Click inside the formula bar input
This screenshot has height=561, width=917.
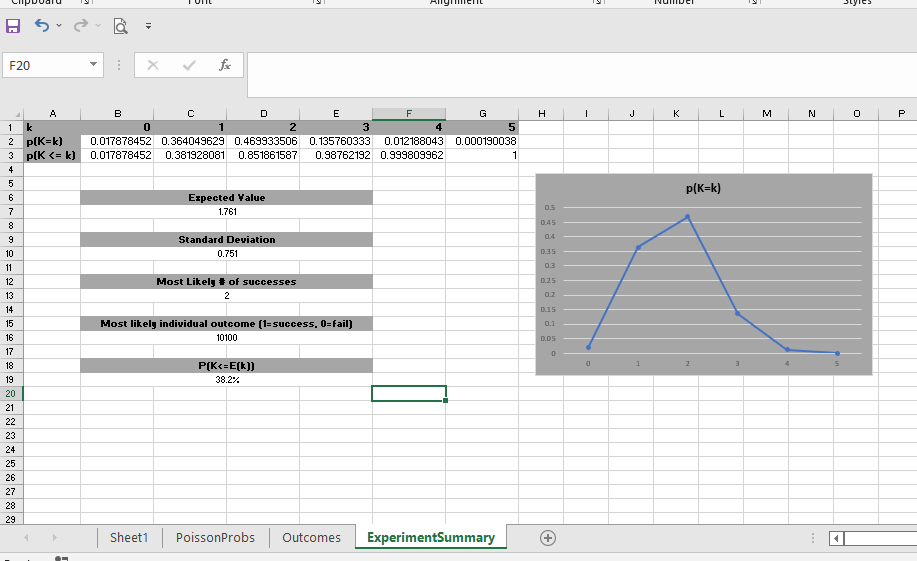pyautogui.click(x=580, y=65)
